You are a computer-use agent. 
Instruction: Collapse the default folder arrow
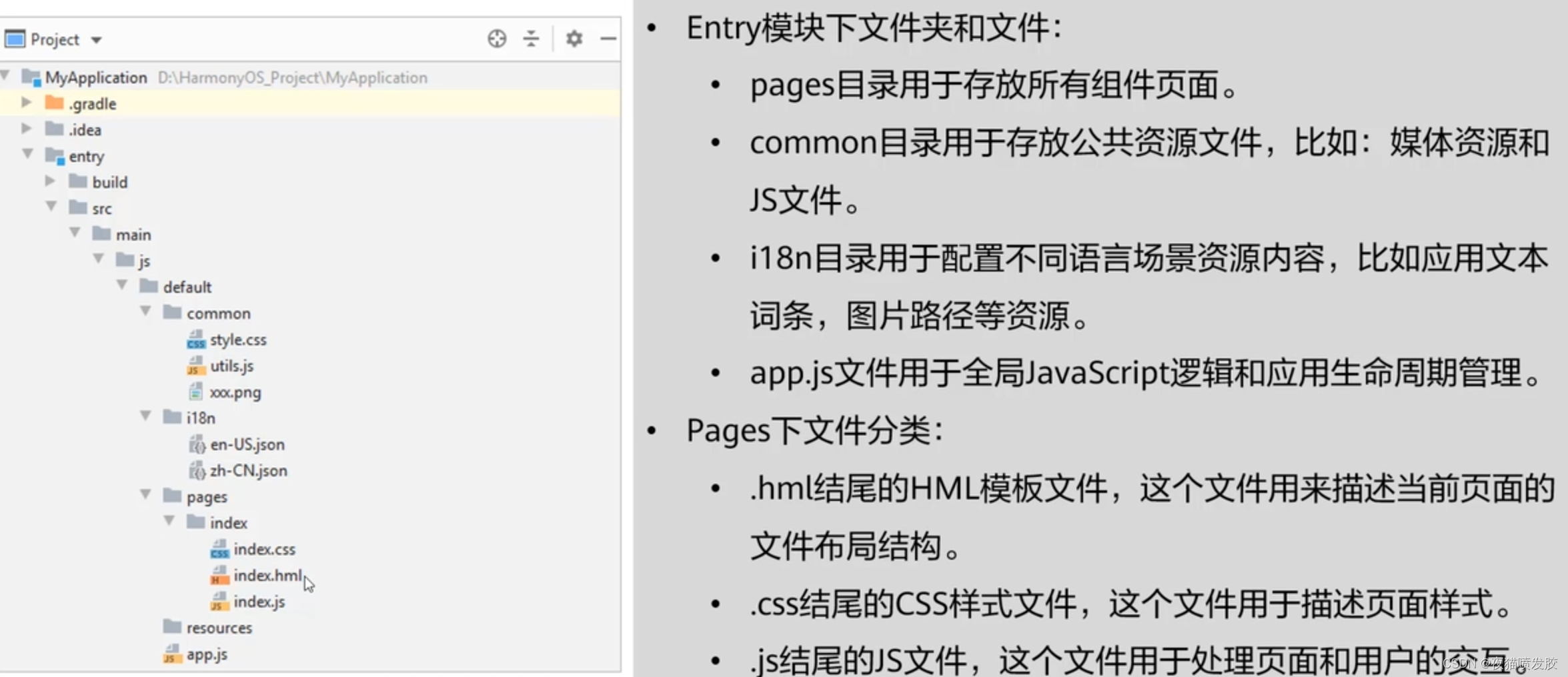click(x=122, y=285)
